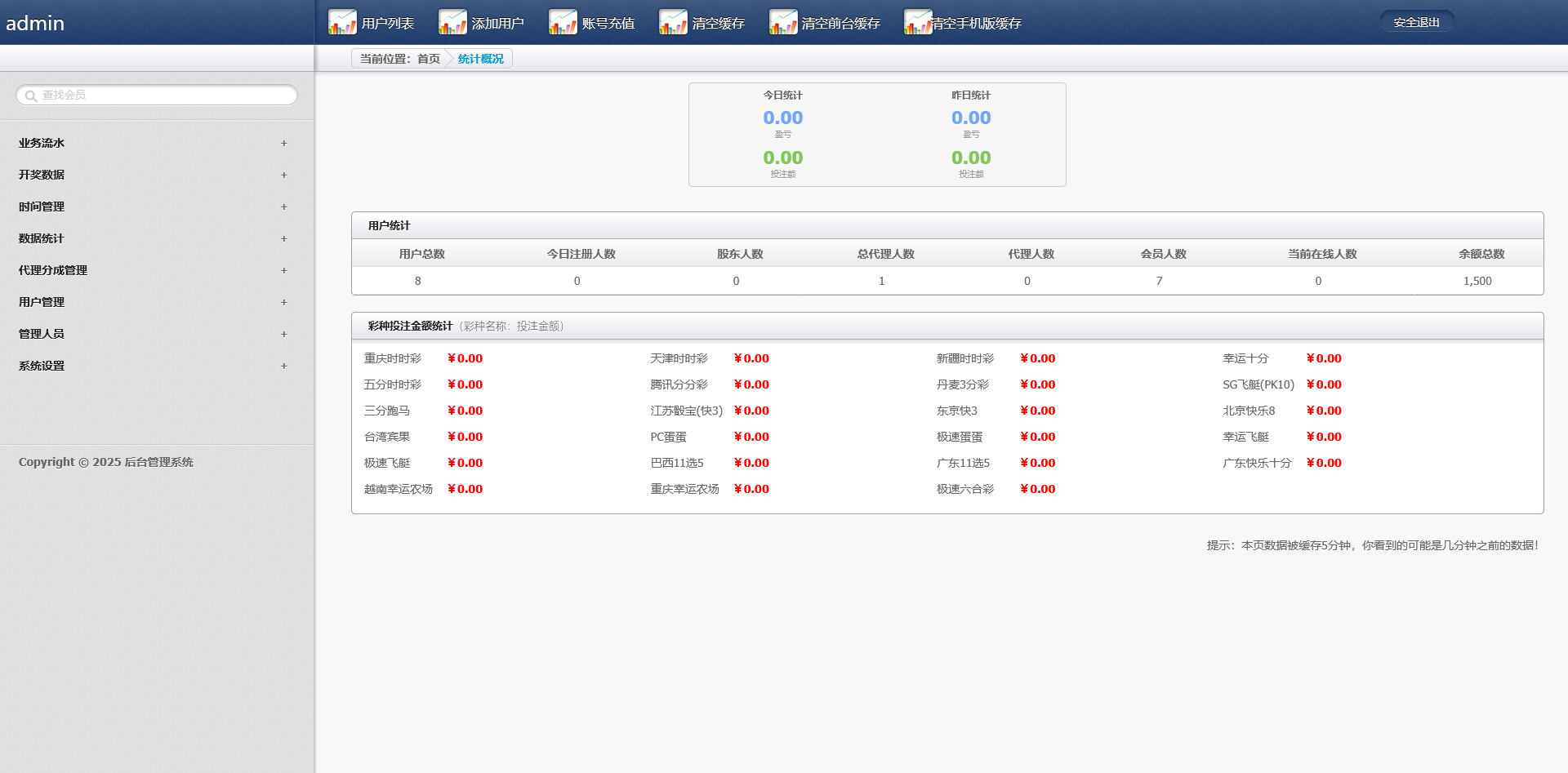1568x773 pixels.
Task: Expand 管理人员 using its plus sign
Action: pos(283,335)
